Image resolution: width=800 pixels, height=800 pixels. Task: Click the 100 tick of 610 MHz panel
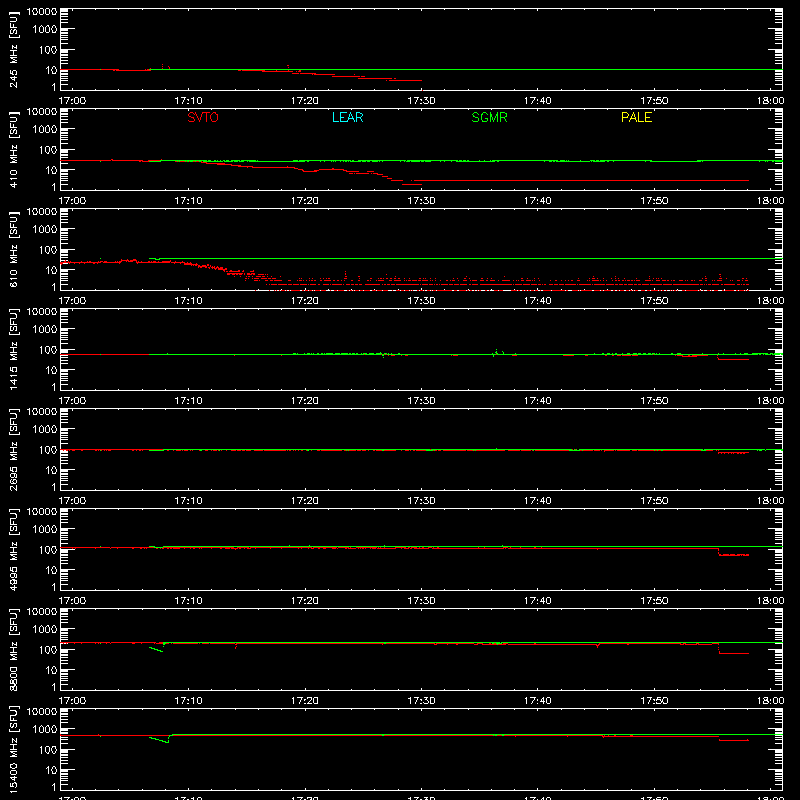48,250
